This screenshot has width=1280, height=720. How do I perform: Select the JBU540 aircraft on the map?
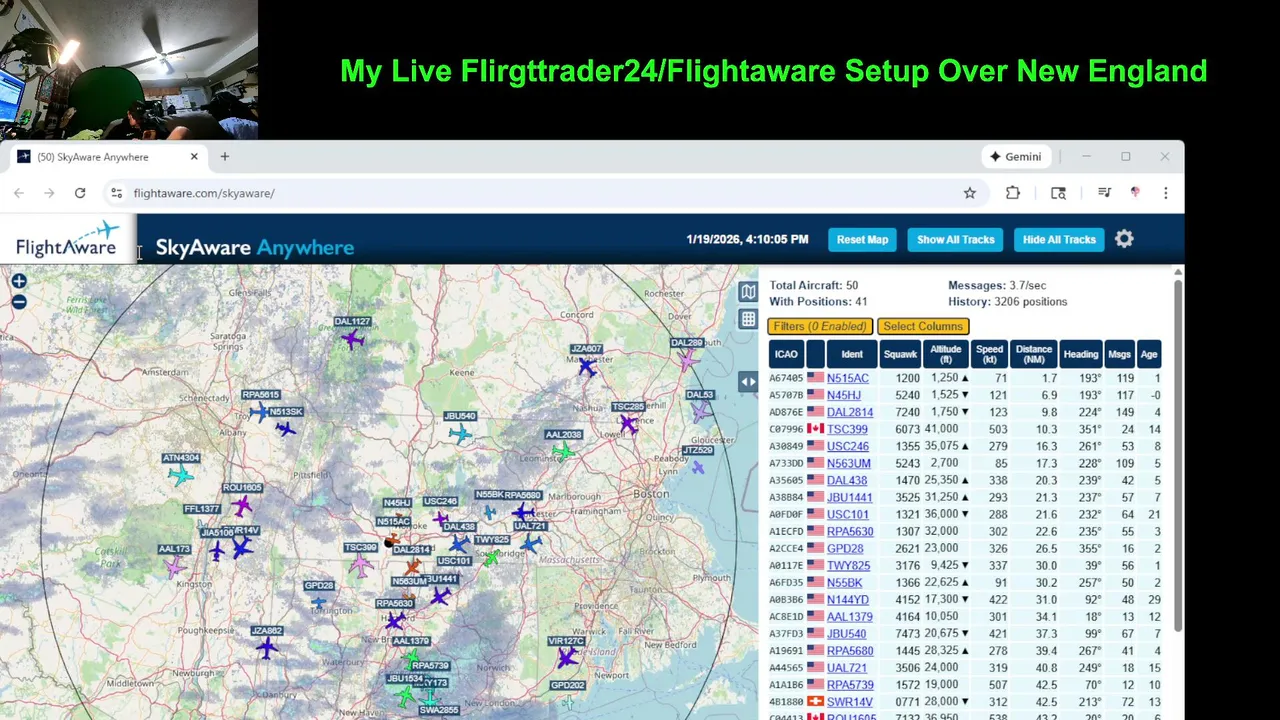pyautogui.click(x=460, y=433)
